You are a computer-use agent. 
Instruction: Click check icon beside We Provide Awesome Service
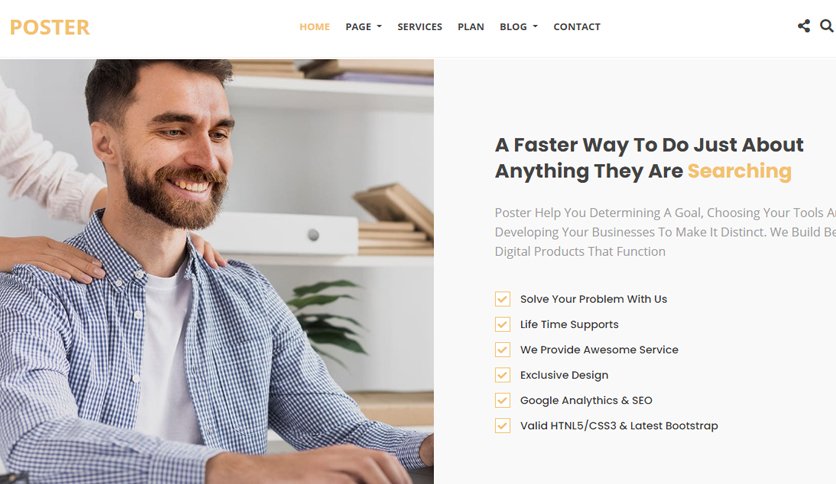pos(502,350)
